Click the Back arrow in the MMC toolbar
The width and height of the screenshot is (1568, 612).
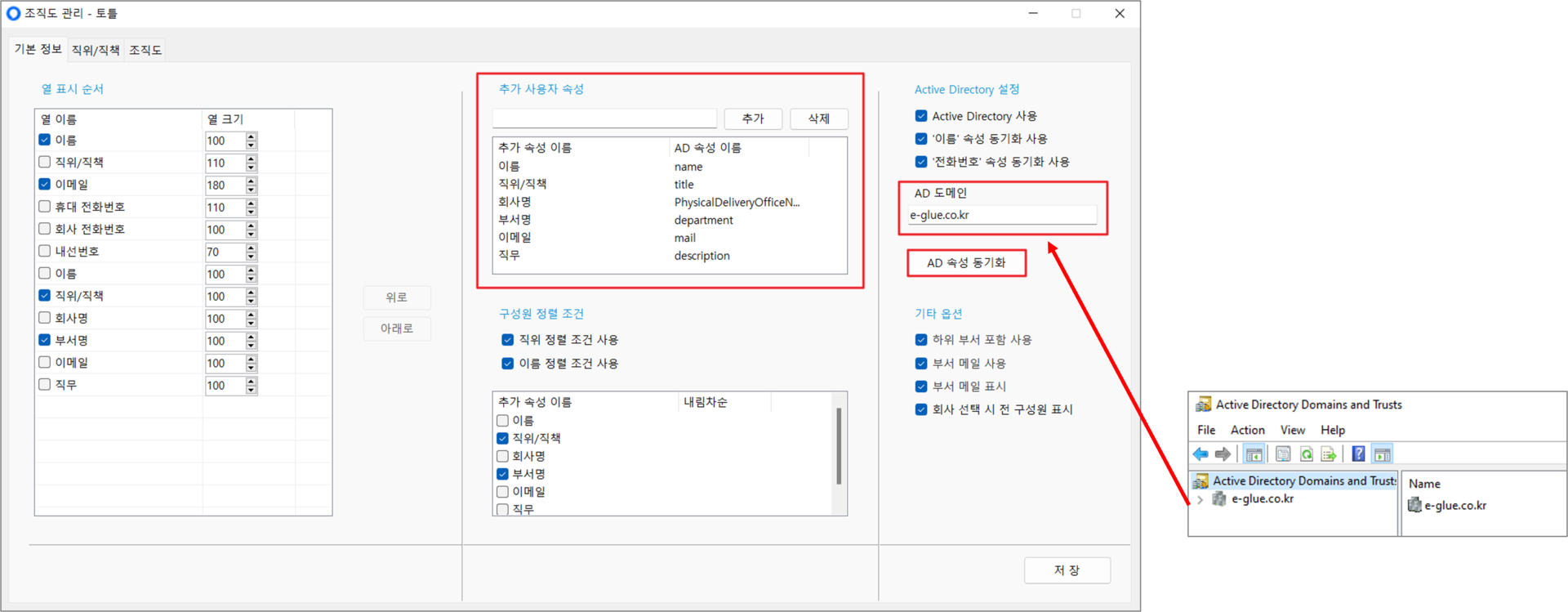pyautogui.click(x=1200, y=454)
